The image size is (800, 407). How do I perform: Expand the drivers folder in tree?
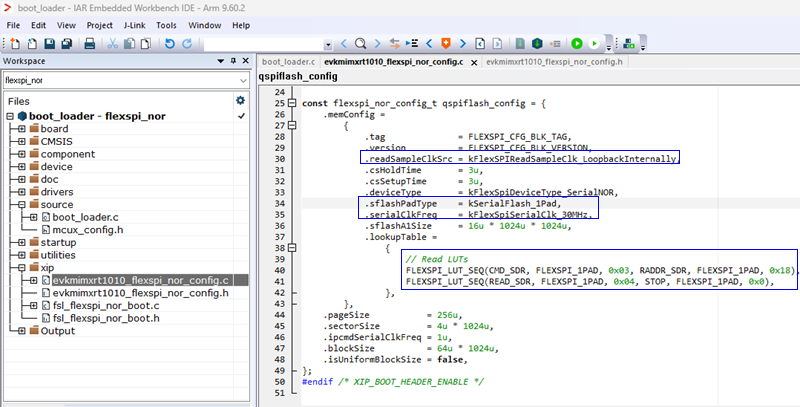(x=21, y=192)
